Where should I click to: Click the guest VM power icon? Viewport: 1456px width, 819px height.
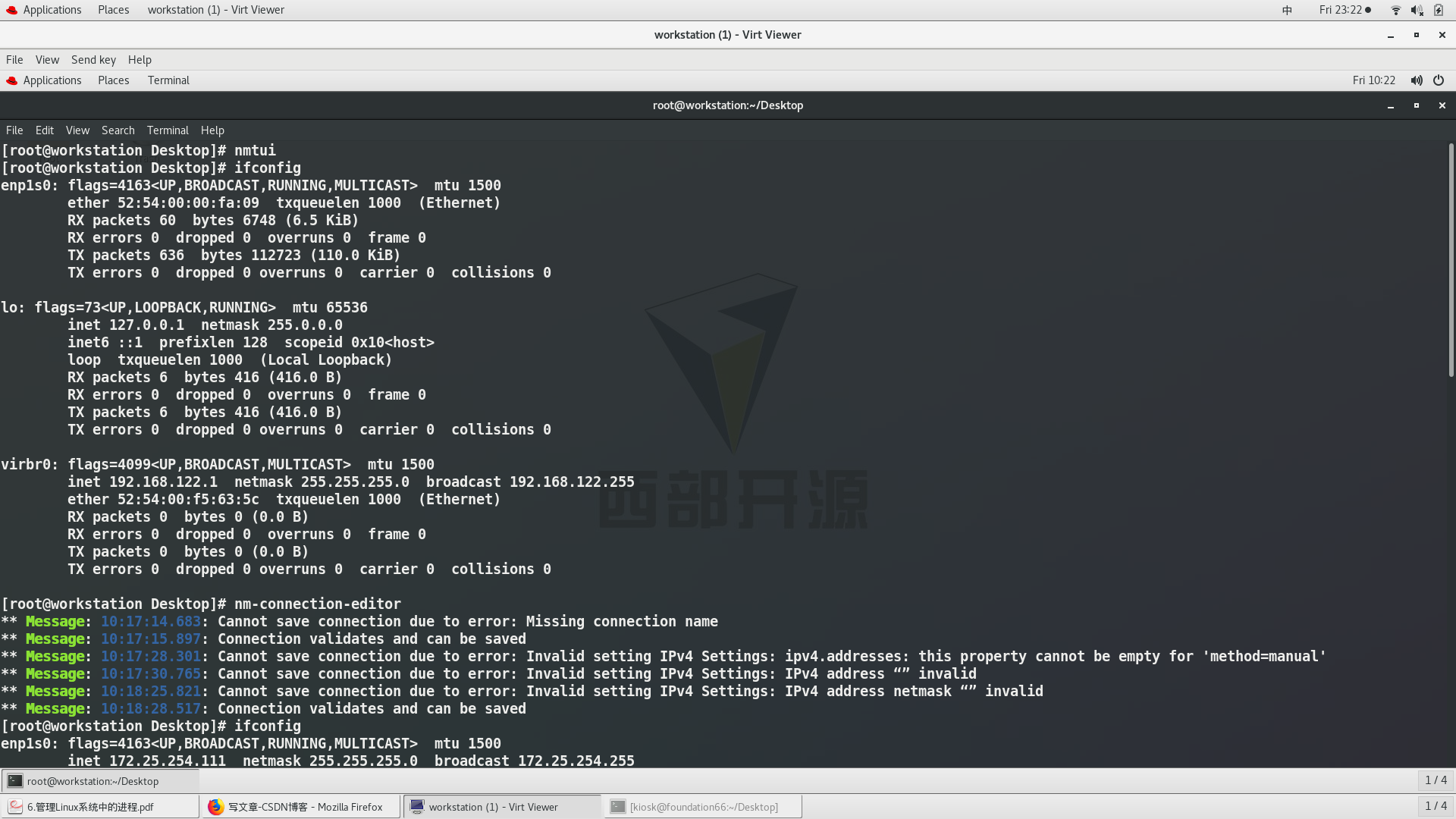pyautogui.click(x=1439, y=80)
